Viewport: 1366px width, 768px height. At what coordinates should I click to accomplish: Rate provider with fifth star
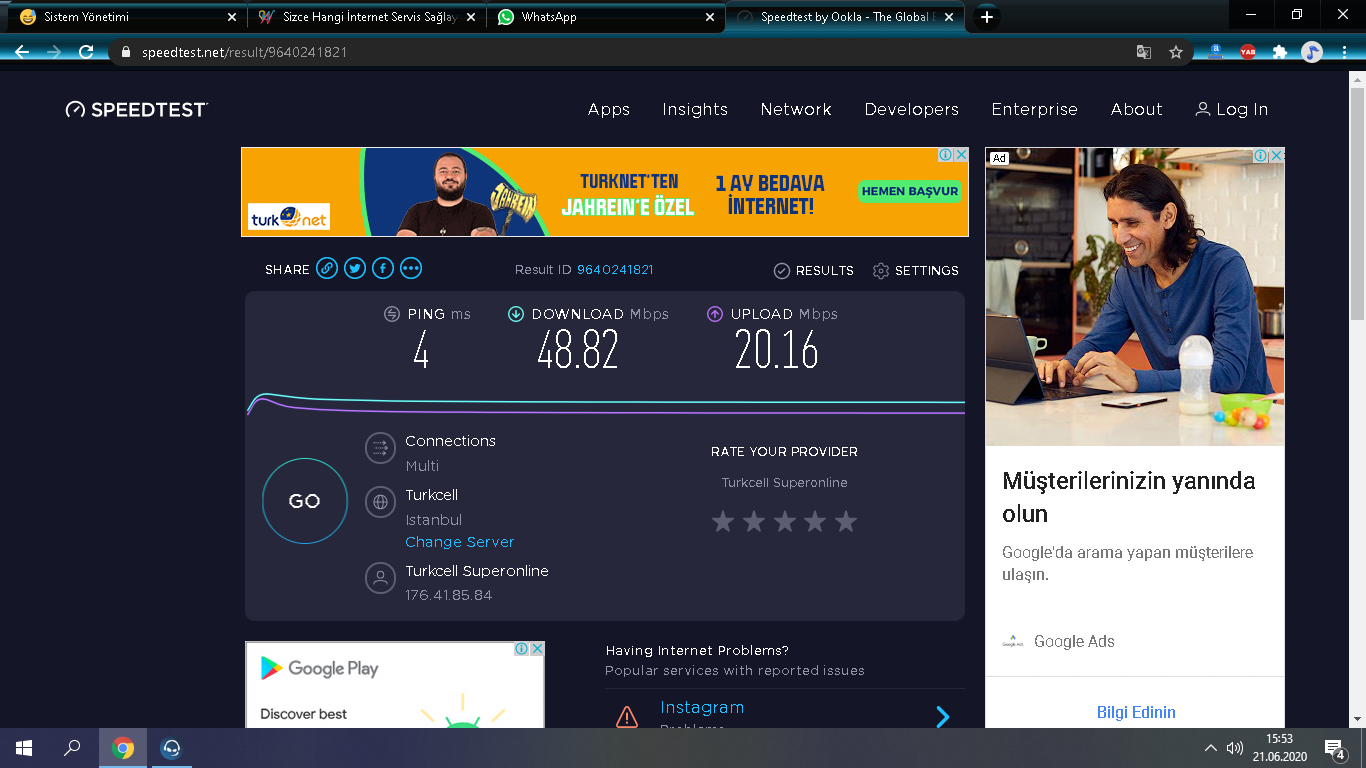coord(846,521)
